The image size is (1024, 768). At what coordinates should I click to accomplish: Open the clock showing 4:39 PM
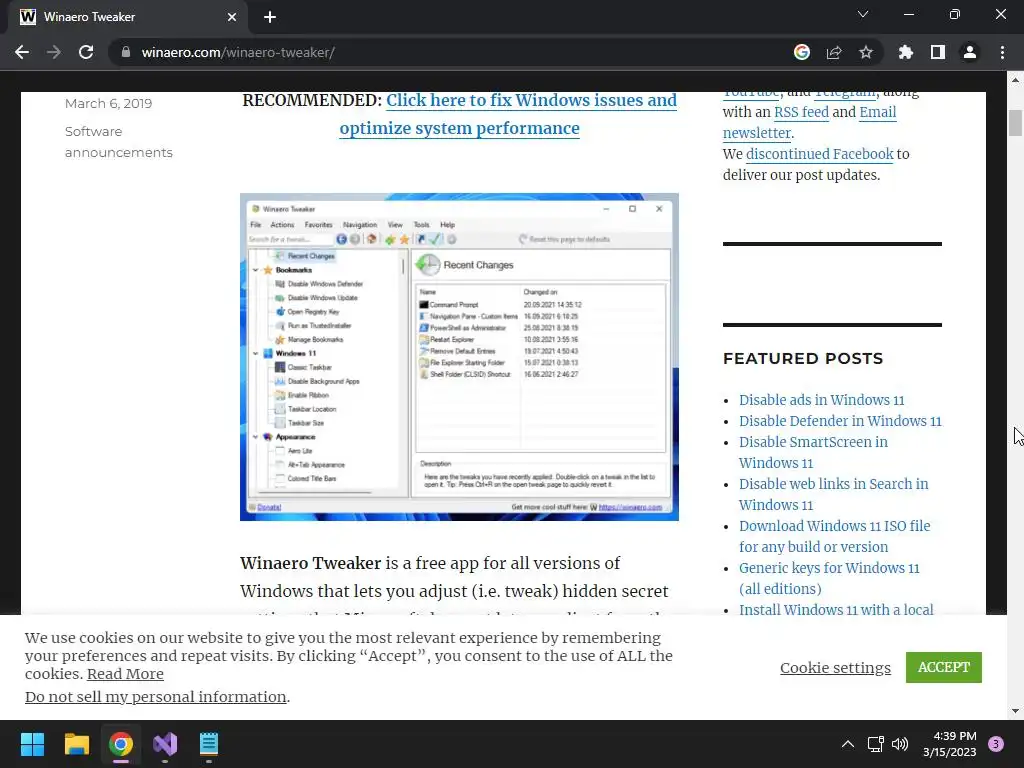(950, 744)
